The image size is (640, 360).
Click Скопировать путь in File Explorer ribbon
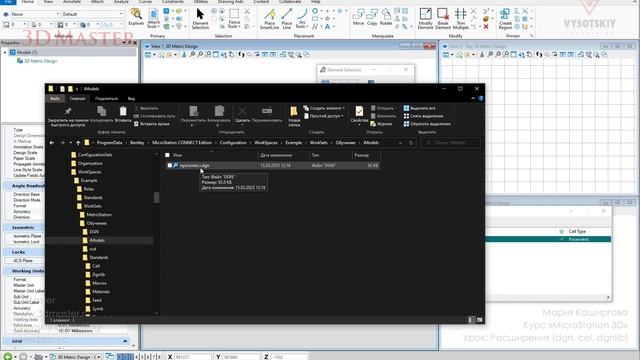[154, 116]
